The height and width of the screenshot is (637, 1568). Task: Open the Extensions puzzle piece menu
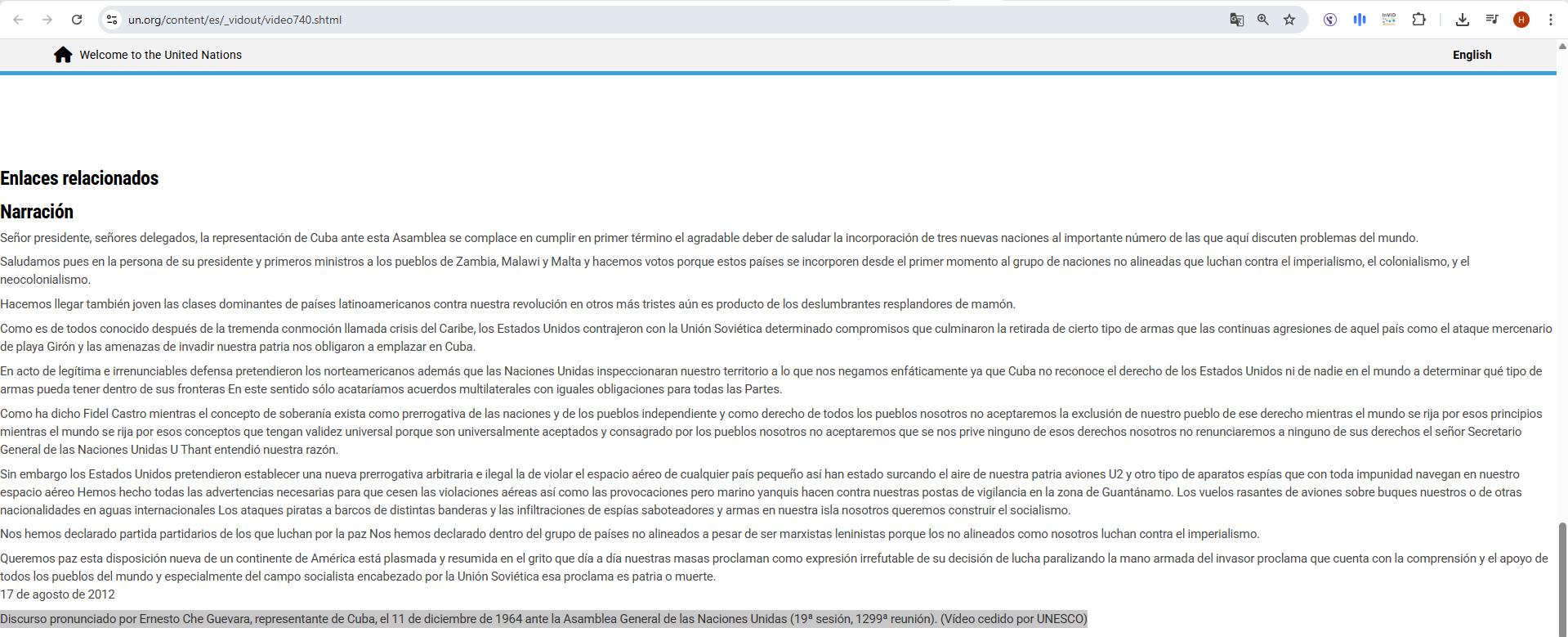(x=1419, y=20)
